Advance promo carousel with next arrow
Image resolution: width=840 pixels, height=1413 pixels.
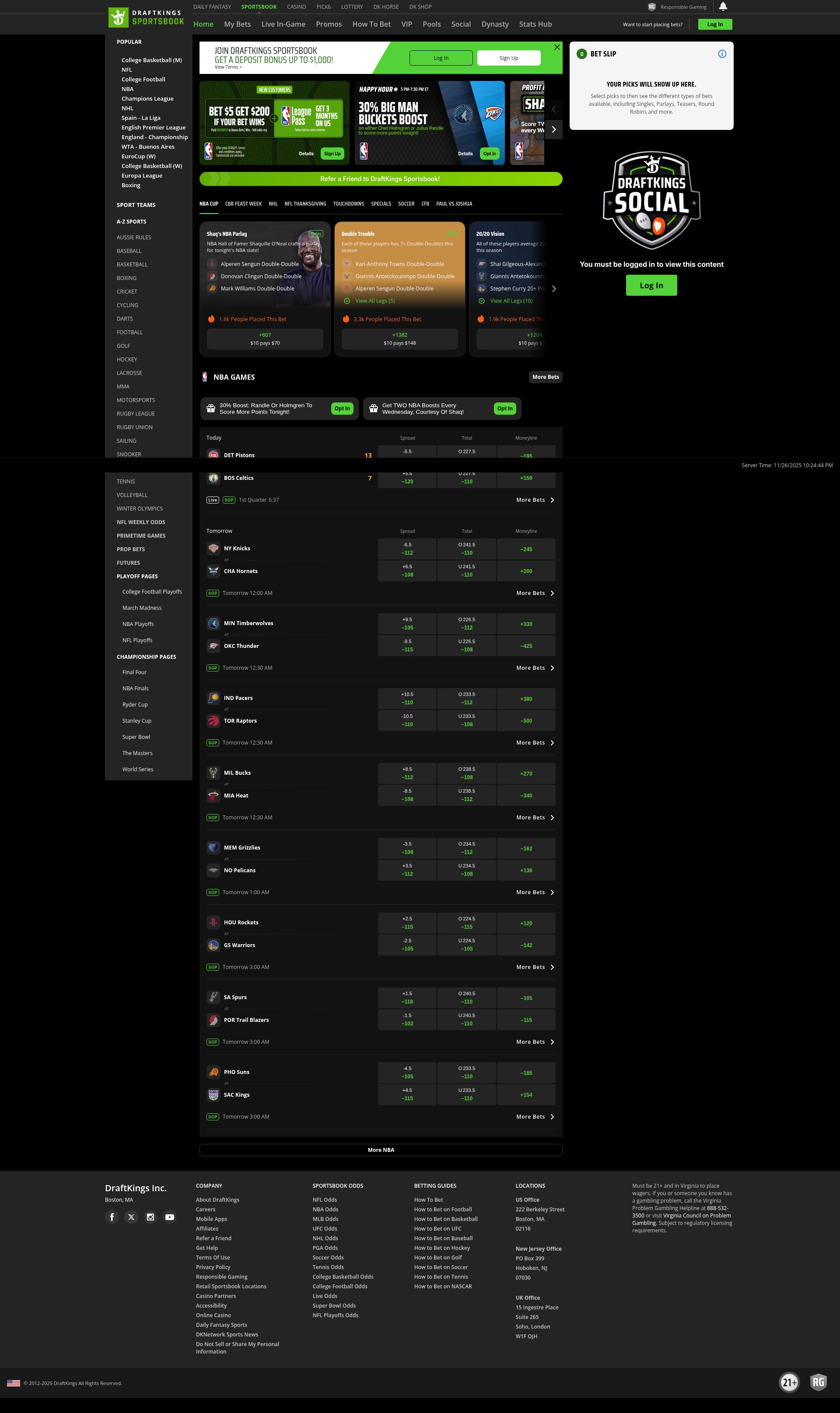(x=553, y=129)
